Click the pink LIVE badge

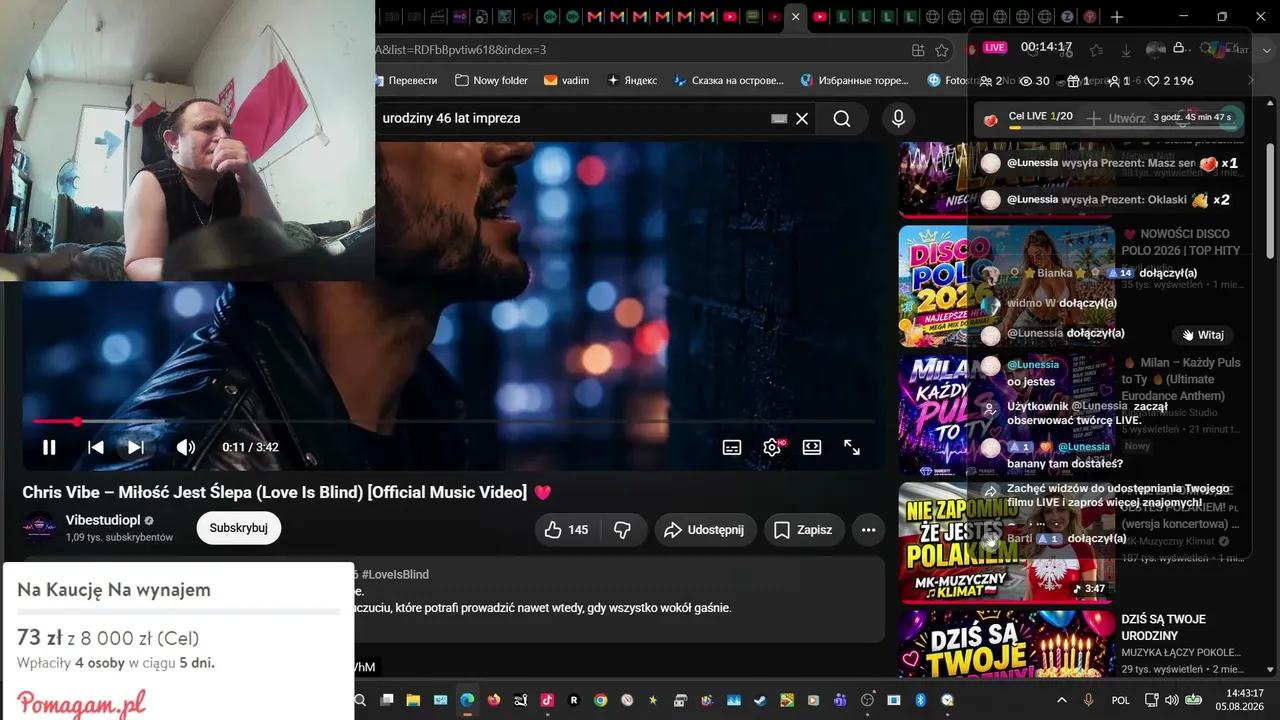(x=994, y=47)
